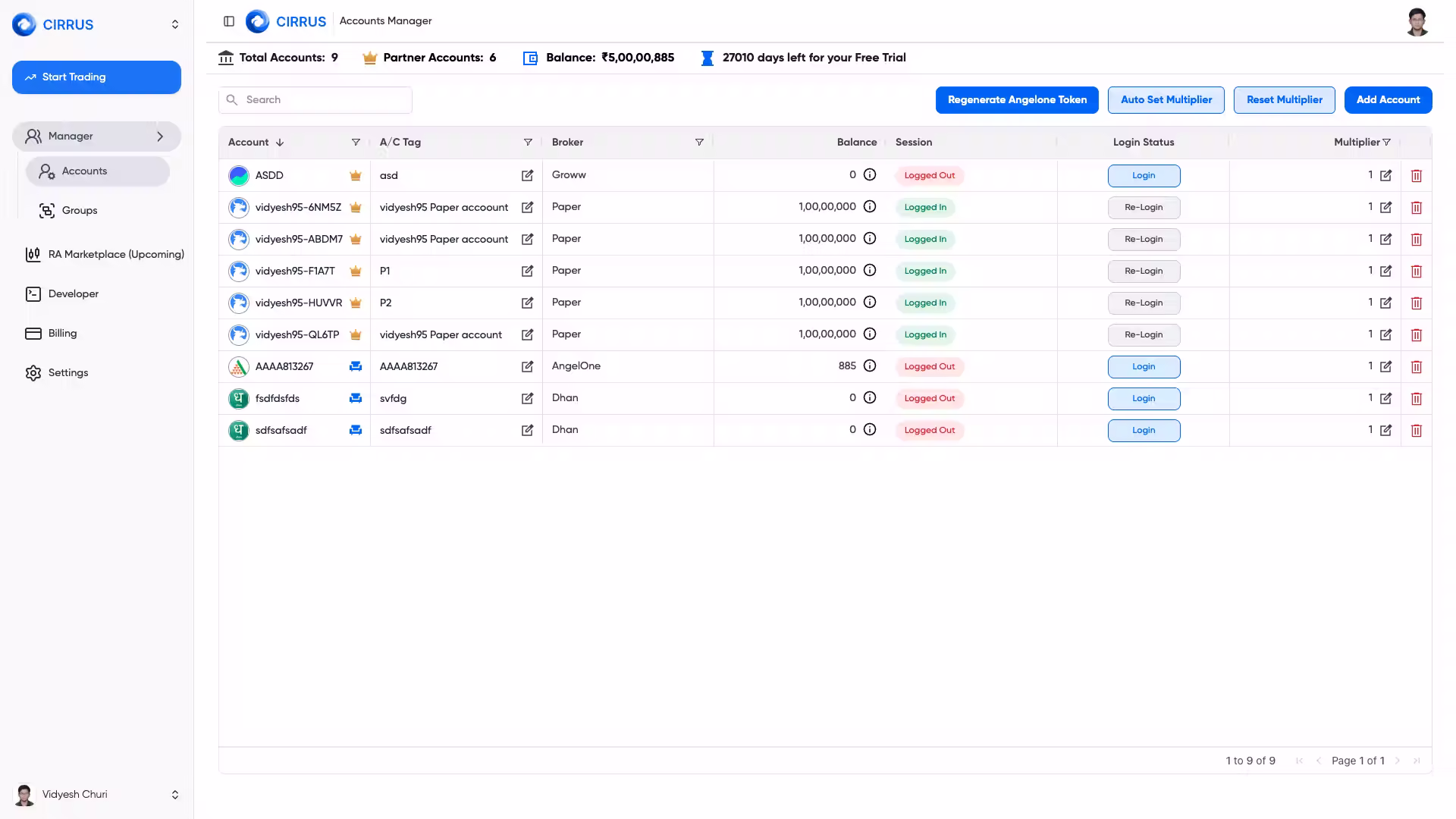Image resolution: width=1456 pixels, height=819 pixels.
Task: Click user profile avatar top right
Action: pyautogui.click(x=1417, y=22)
